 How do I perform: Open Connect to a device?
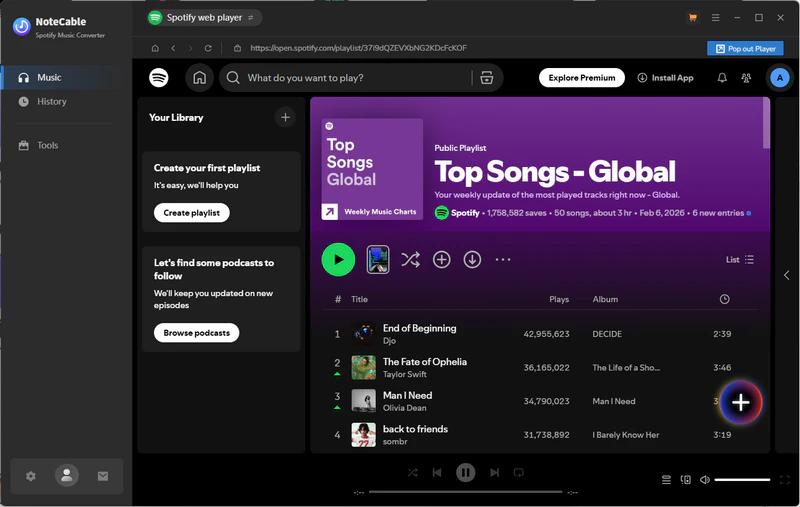point(686,480)
